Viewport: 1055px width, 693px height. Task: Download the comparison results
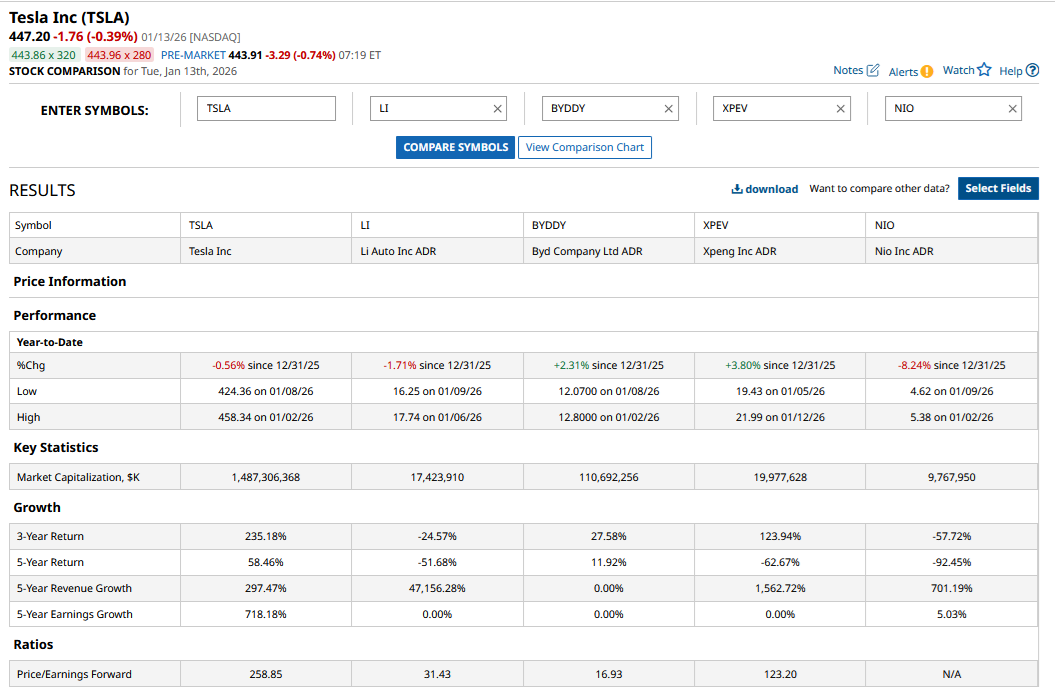(x=765, y=189)
